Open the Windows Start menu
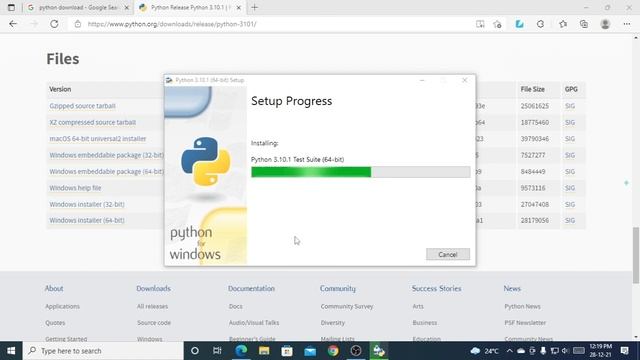640x360 pixels. coord(11,351)
